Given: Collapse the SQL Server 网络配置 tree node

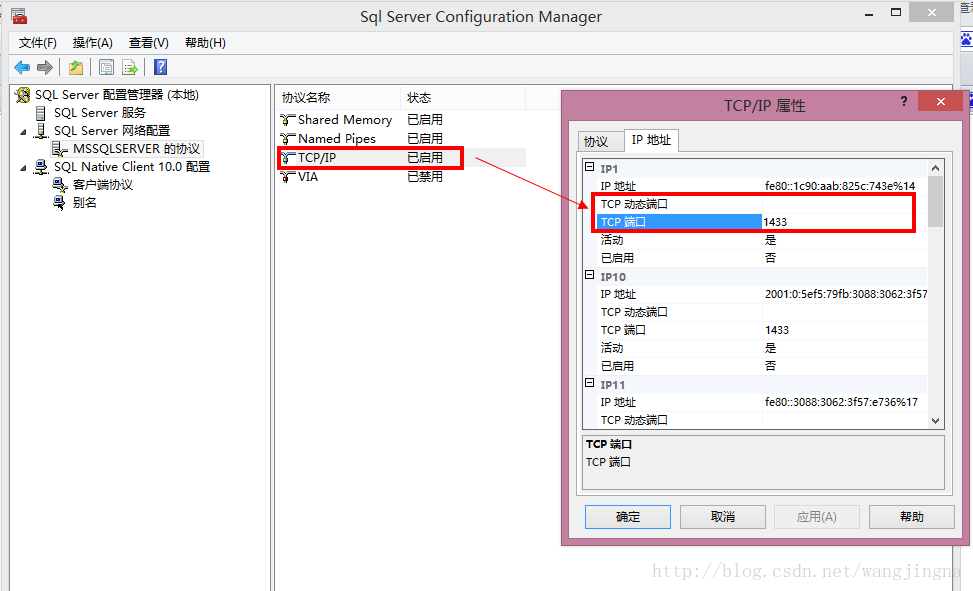Looking at the screenshot, I should pos(24,132).
